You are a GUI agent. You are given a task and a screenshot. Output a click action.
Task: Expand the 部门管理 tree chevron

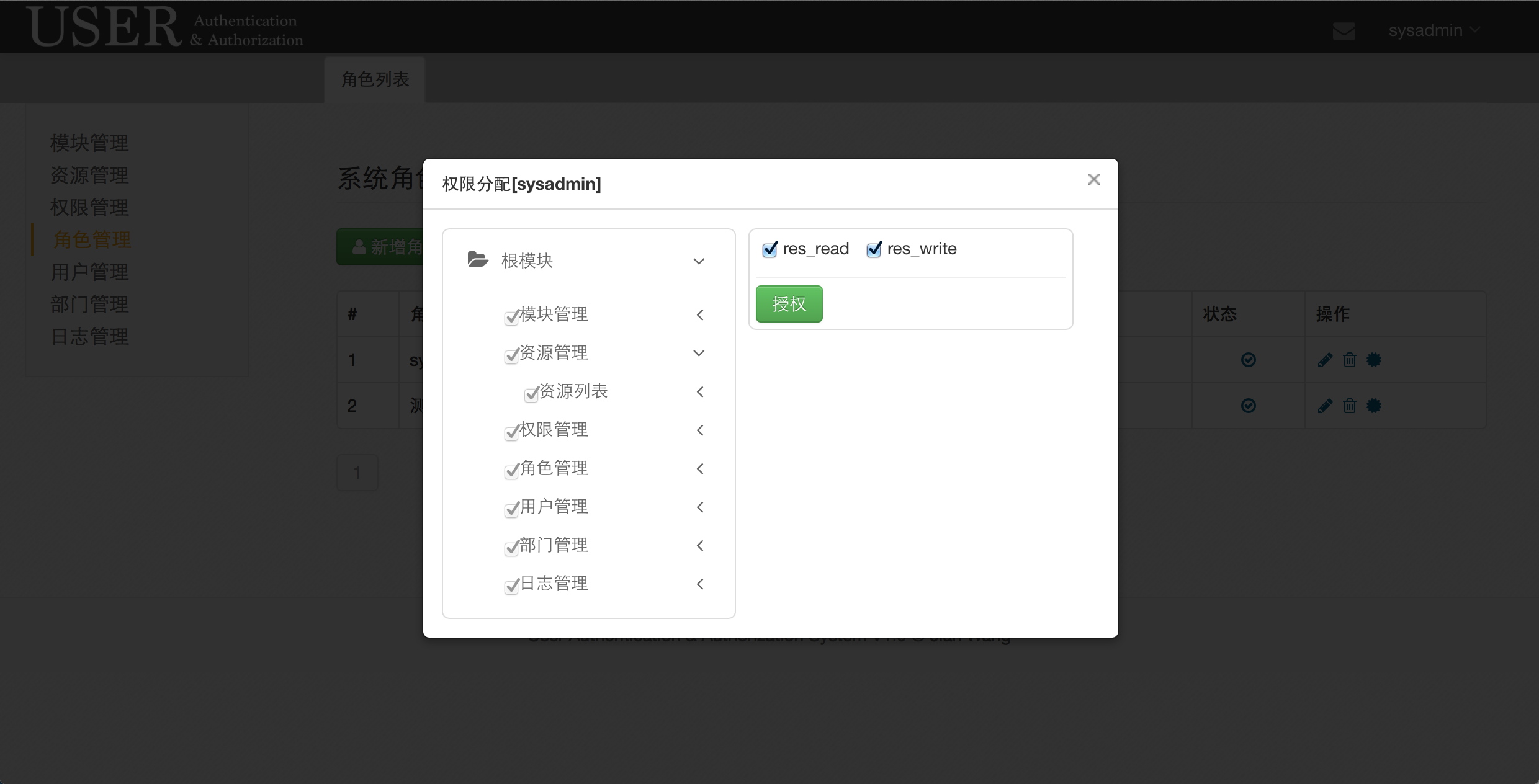tap(700, 546)
